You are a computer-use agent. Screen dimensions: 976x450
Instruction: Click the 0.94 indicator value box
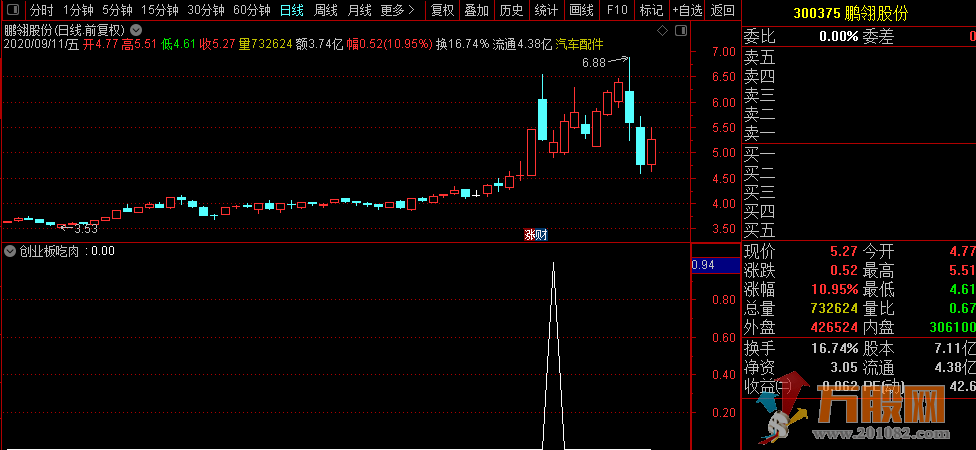click(x=715, y=265)
